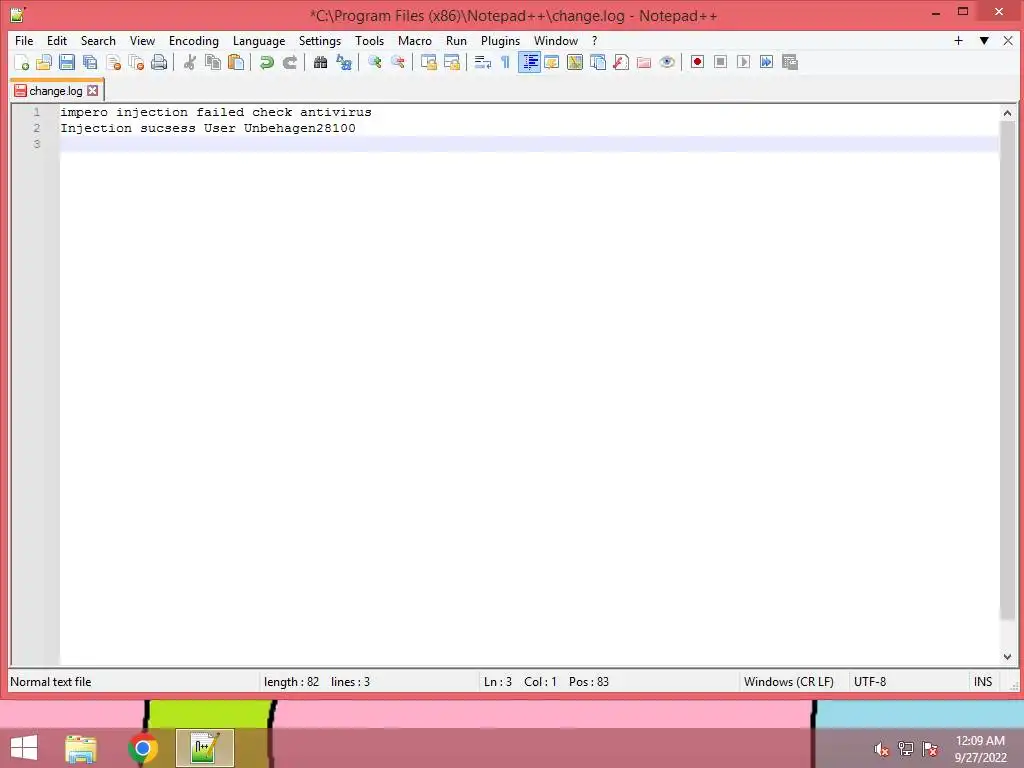Open the Language menu
This screenshot has width=1024, height=768.
[259, 40]
